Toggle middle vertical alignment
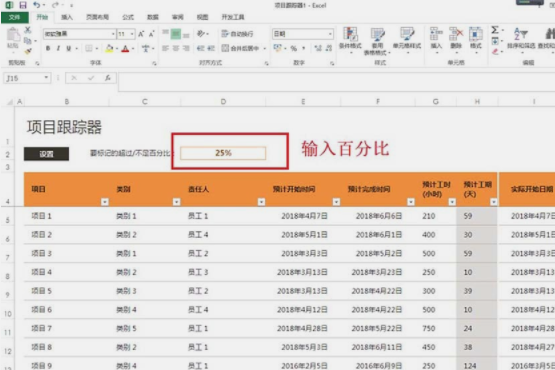The image size is (555, 370). pyautogui.click(x=176, y=34)
